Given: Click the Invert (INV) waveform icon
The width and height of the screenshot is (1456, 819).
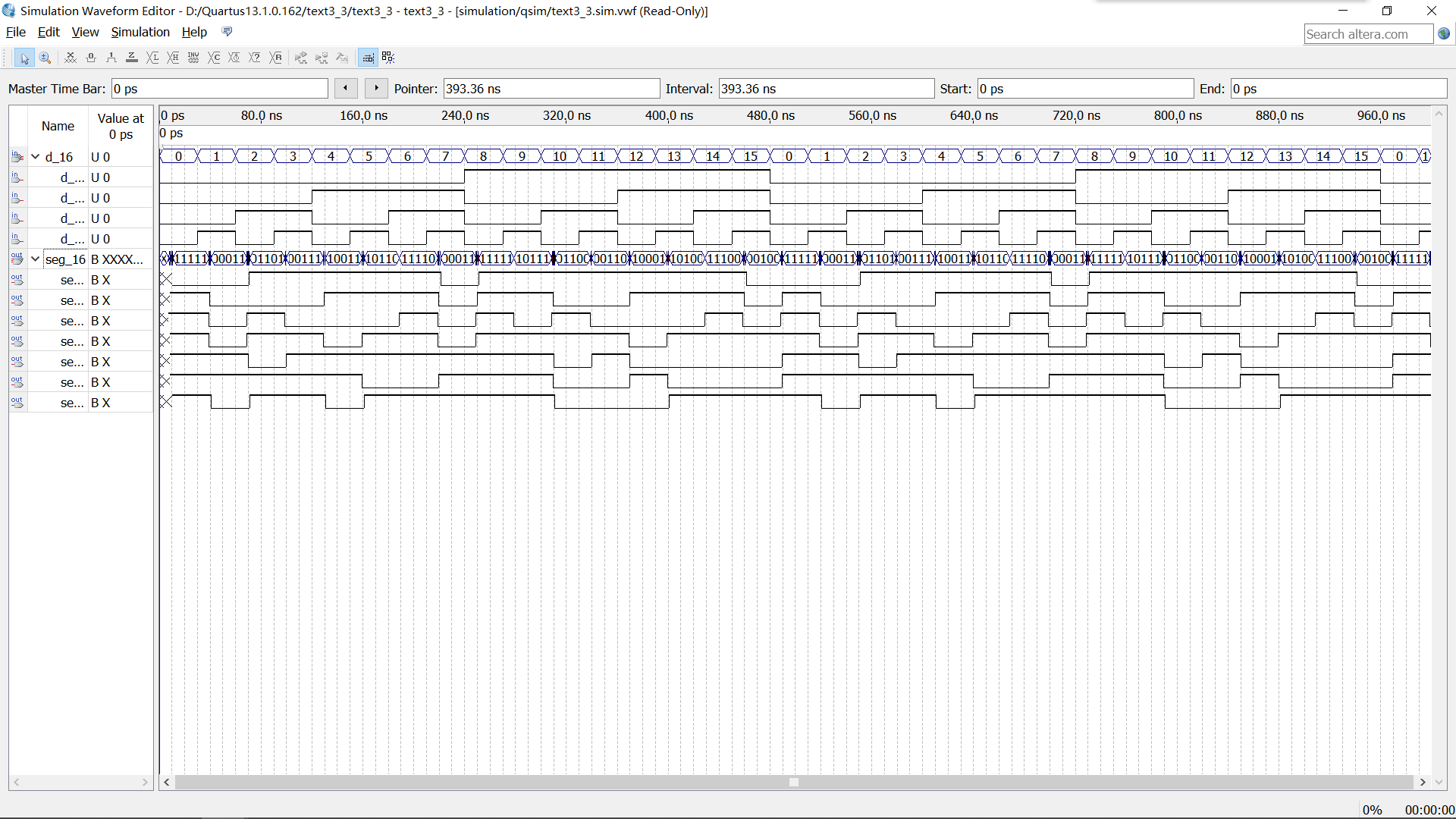Looking at the screenshot, I should point(193,58).
